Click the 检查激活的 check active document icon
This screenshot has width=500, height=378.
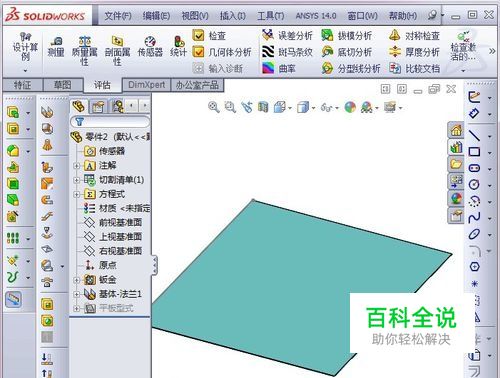[x=463, y=47]
